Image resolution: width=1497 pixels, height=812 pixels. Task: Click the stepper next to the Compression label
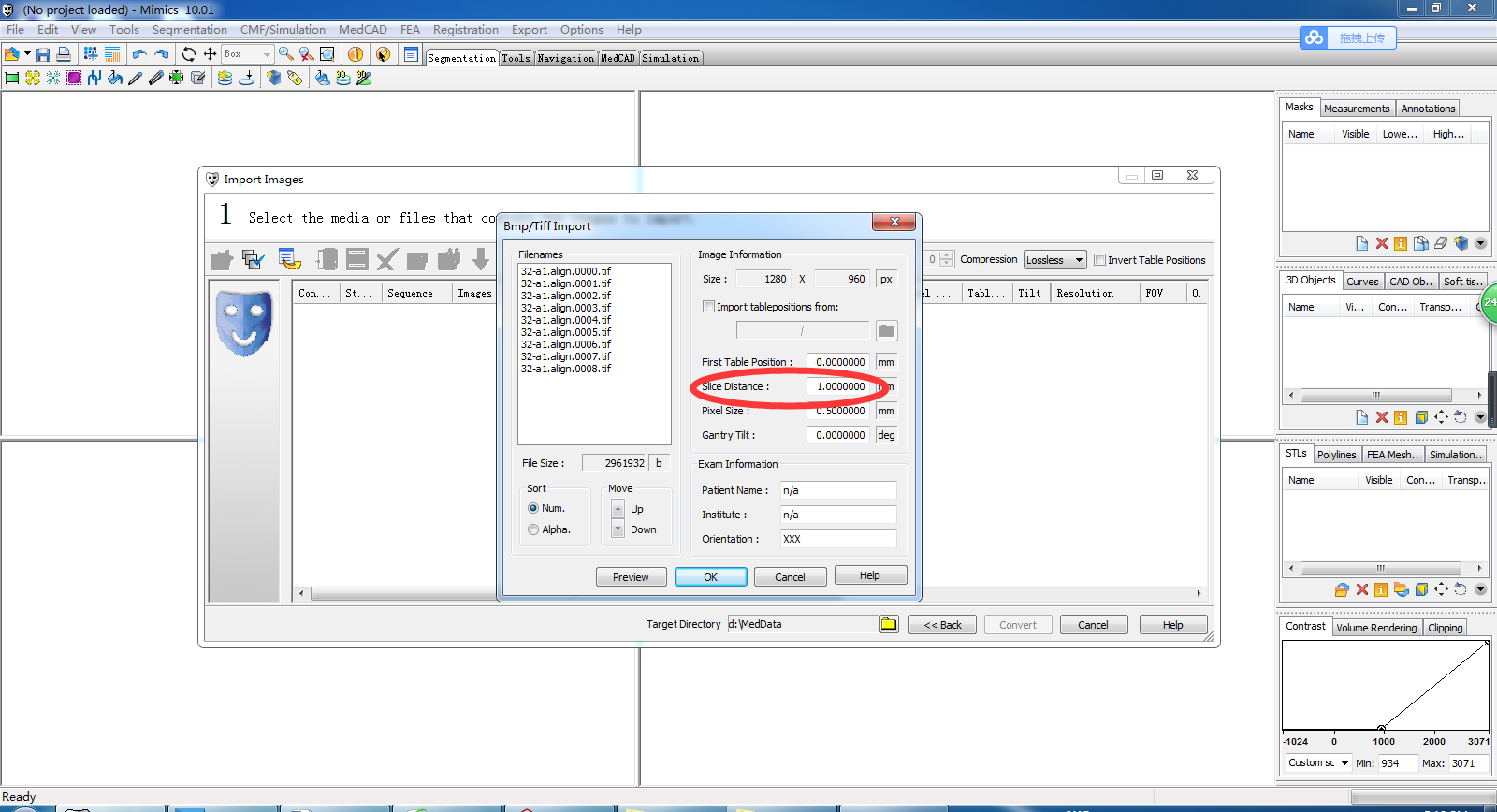(947, 259)
